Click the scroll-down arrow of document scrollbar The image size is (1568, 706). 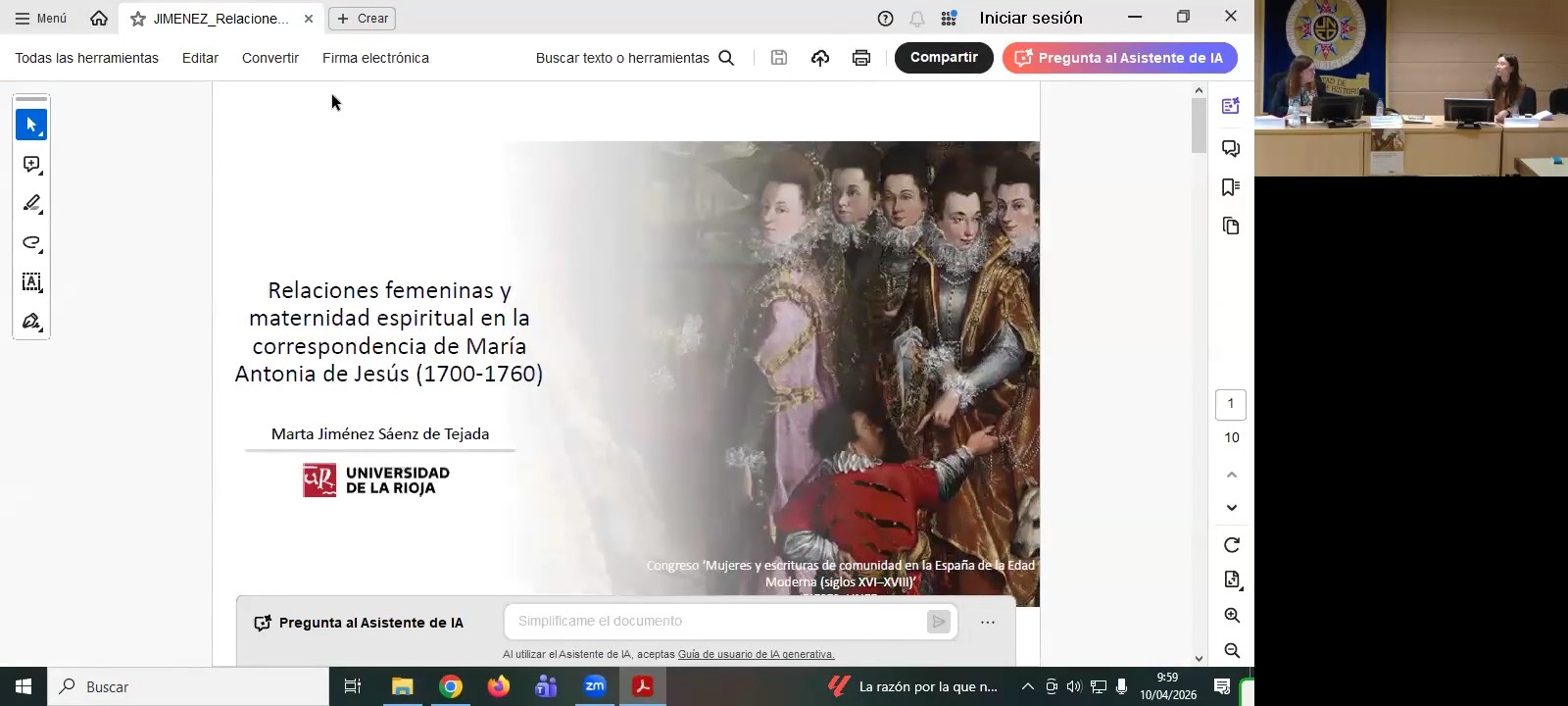[x=1199, y=659]
